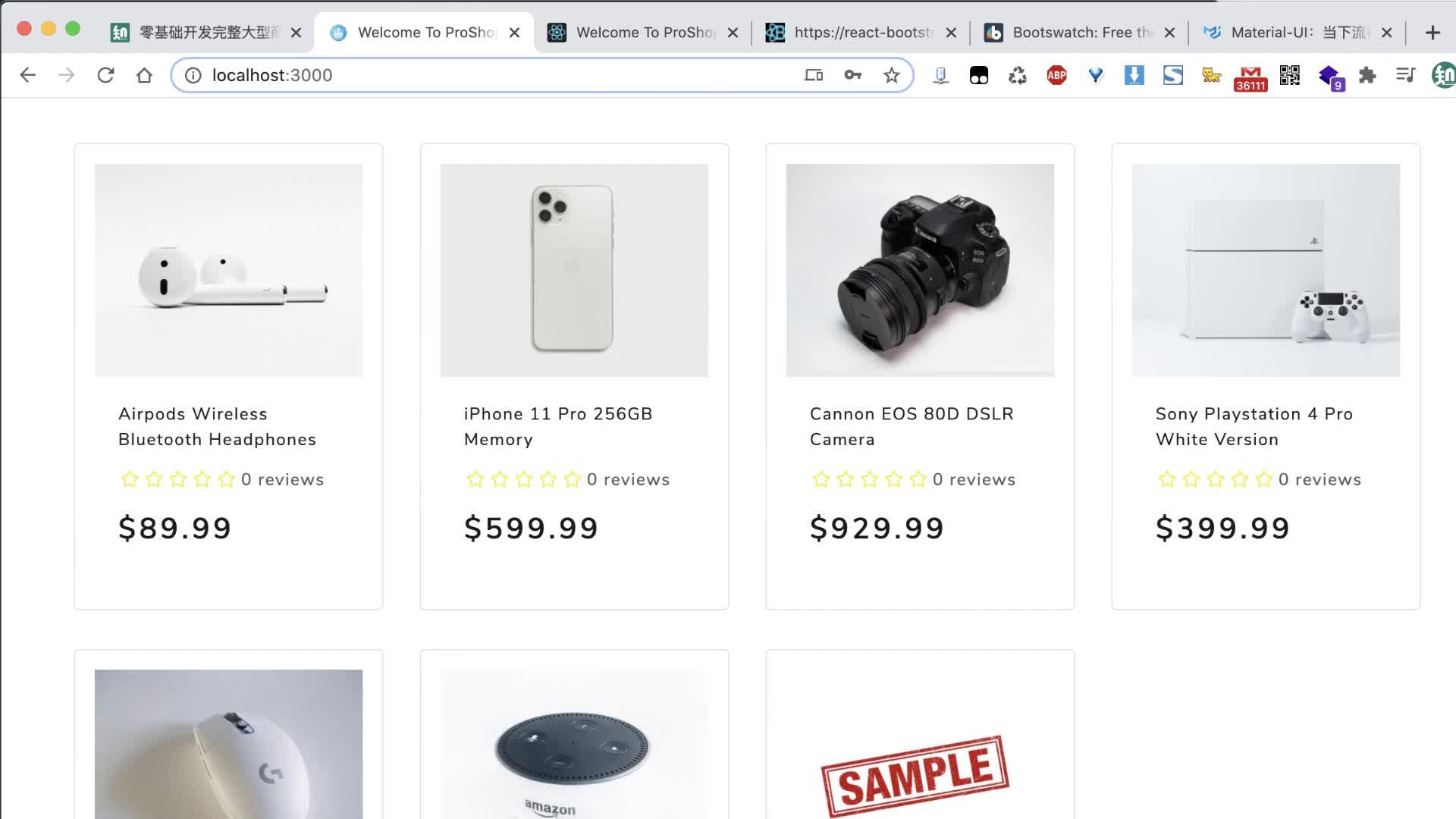Open the Airpods Wireless Bluetooth Headphones link
This screenshot has width=1456, height=819.
click(217, 426)
